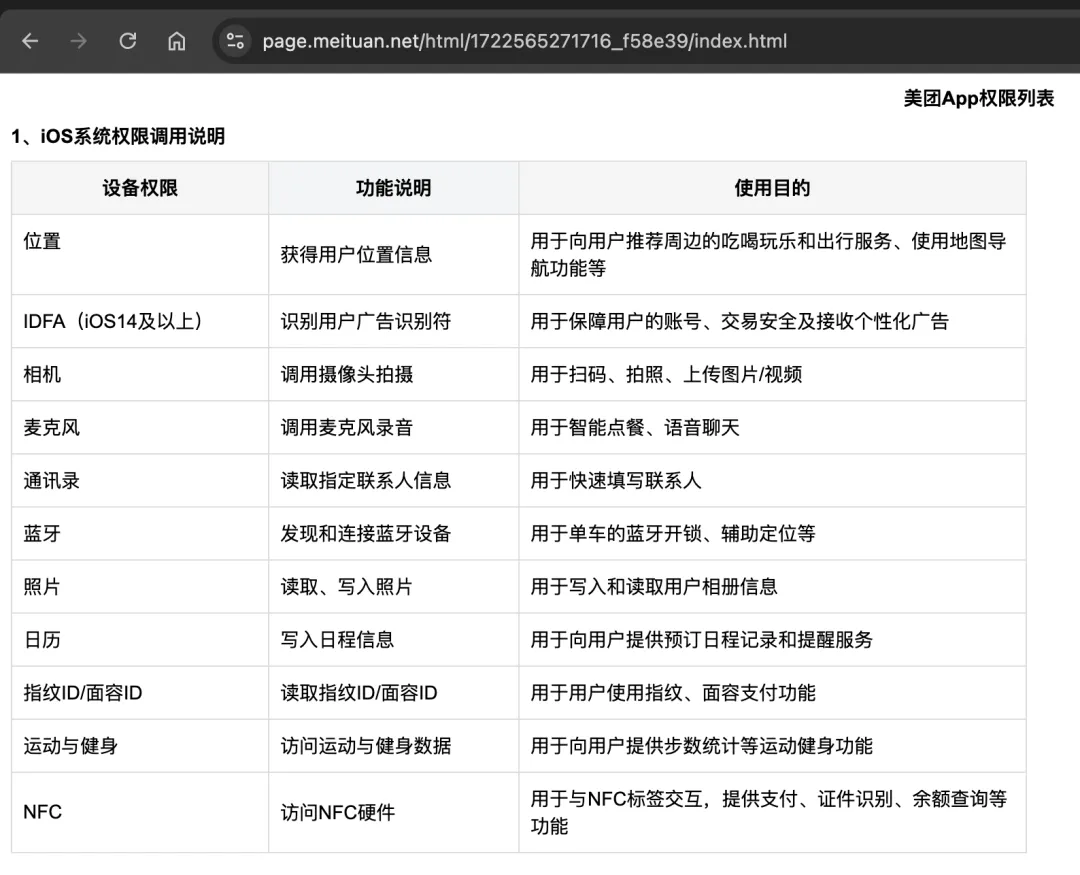Select the 用于保障用户的账号 purpose cell
1080x875 pixels.
pos(772,321)
